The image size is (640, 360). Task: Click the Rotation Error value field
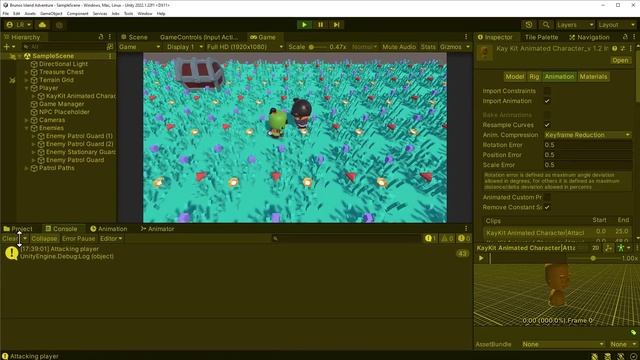(x=588, y=145)
